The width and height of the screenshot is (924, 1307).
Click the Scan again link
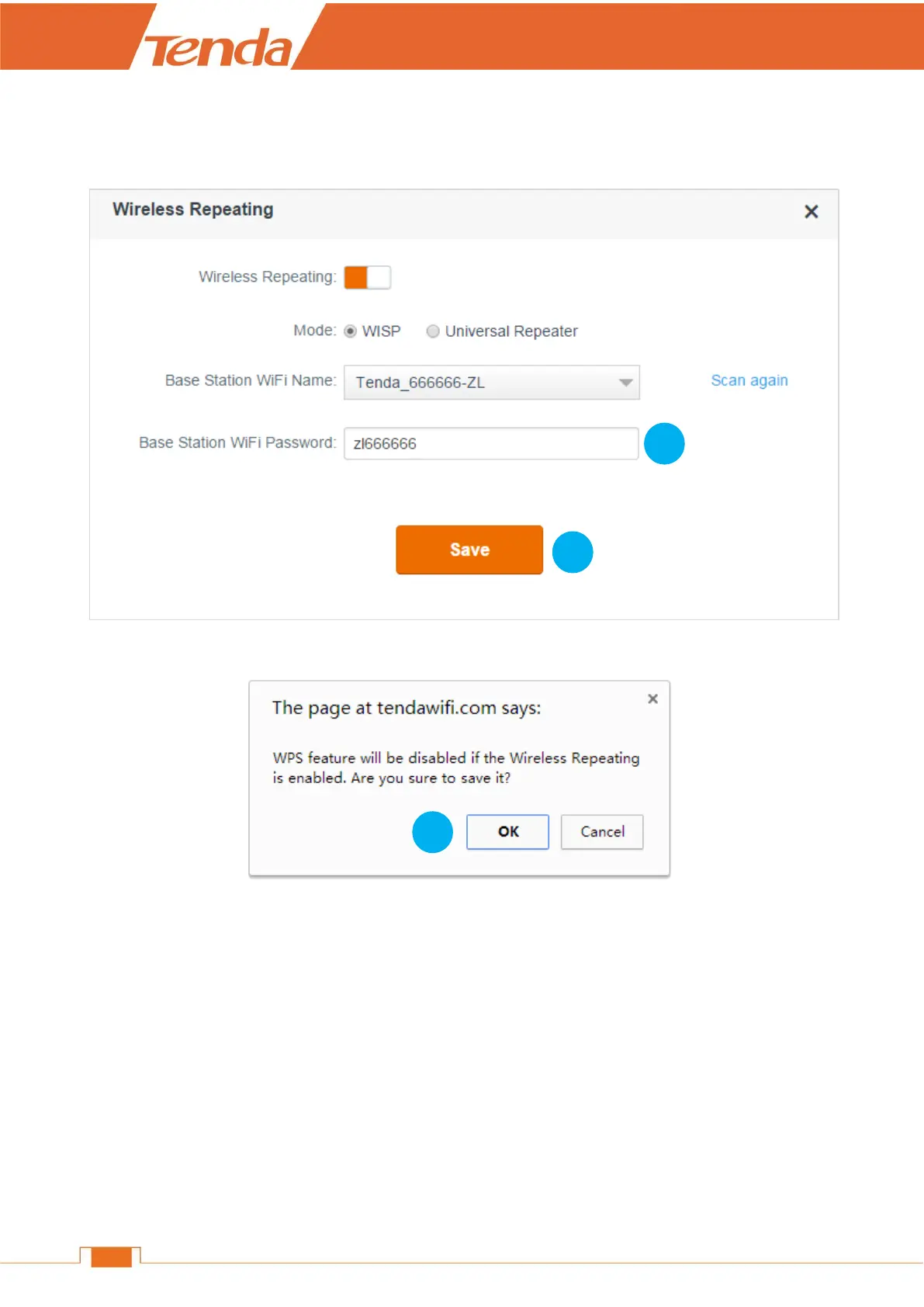[x=749, y=380]
